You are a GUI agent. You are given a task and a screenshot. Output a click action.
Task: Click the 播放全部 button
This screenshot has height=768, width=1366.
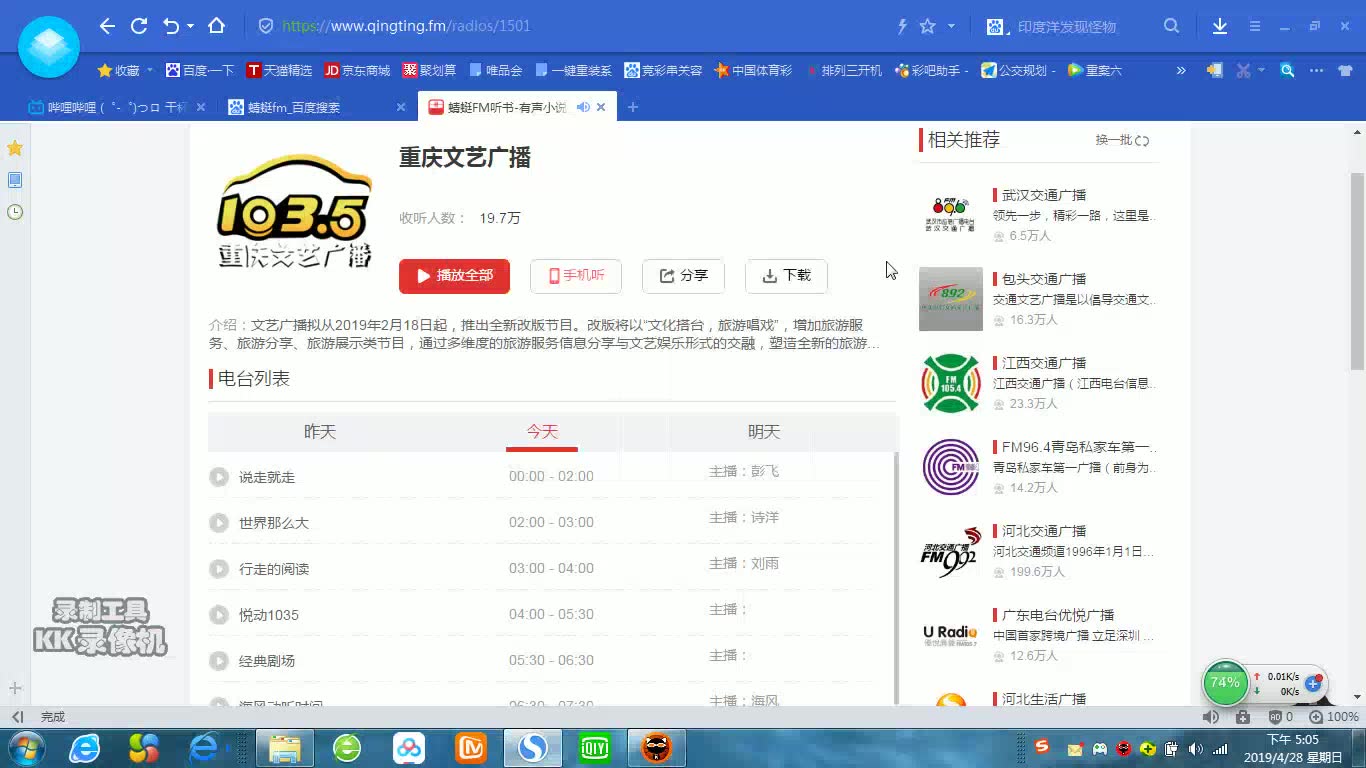point(454,276)
